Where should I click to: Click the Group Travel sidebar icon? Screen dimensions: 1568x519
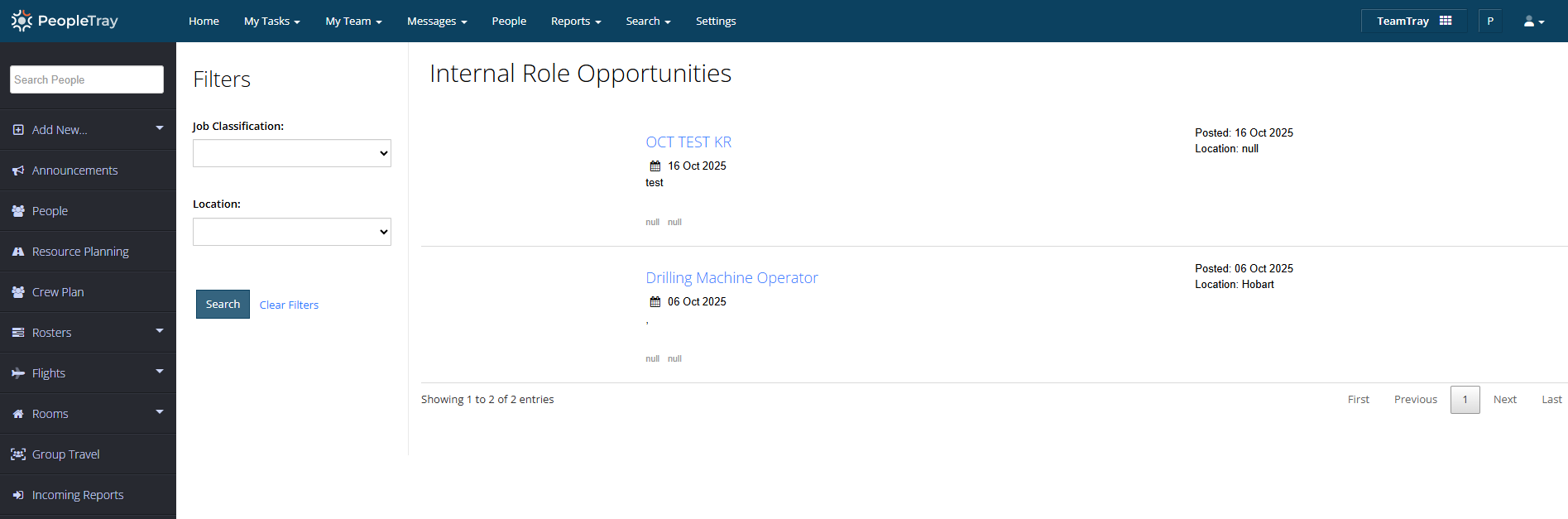coord(18,454)
